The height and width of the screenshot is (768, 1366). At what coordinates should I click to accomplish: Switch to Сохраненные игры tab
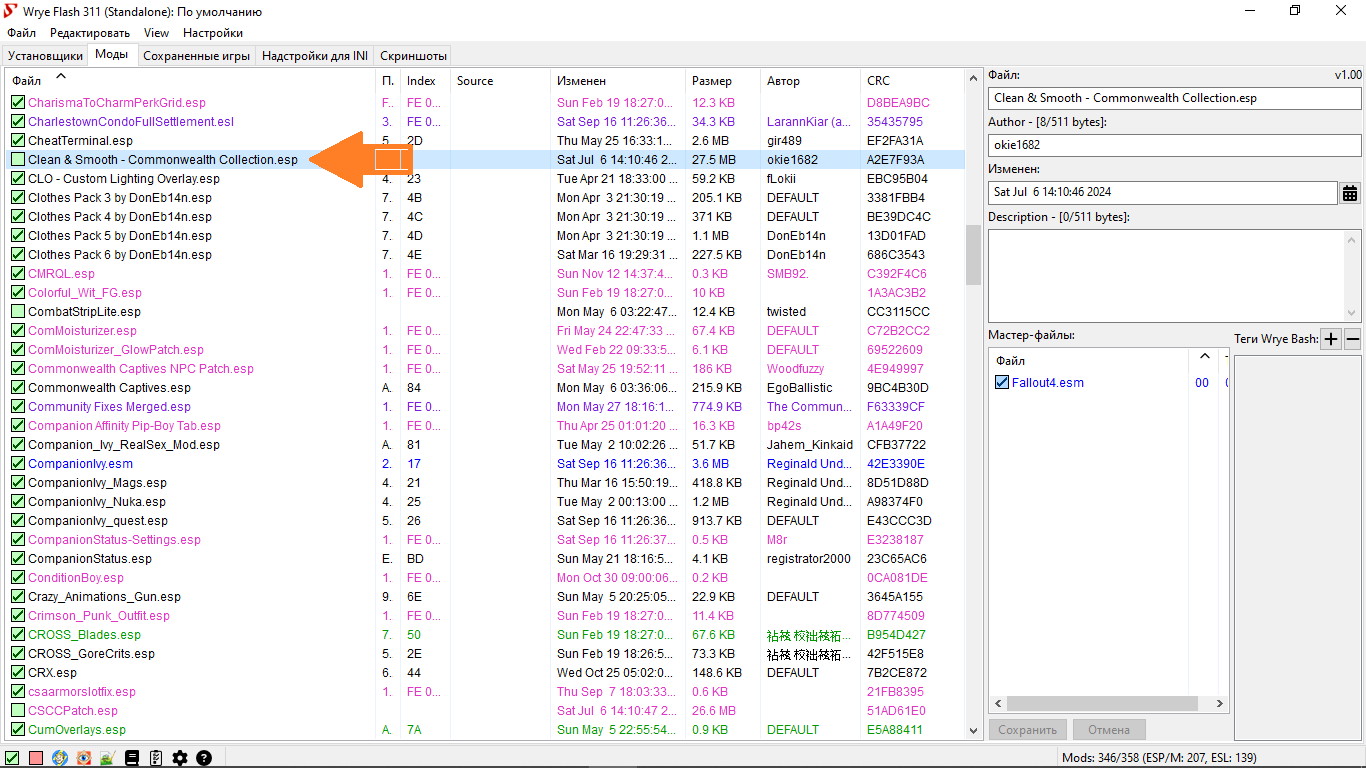click(196, 56)
